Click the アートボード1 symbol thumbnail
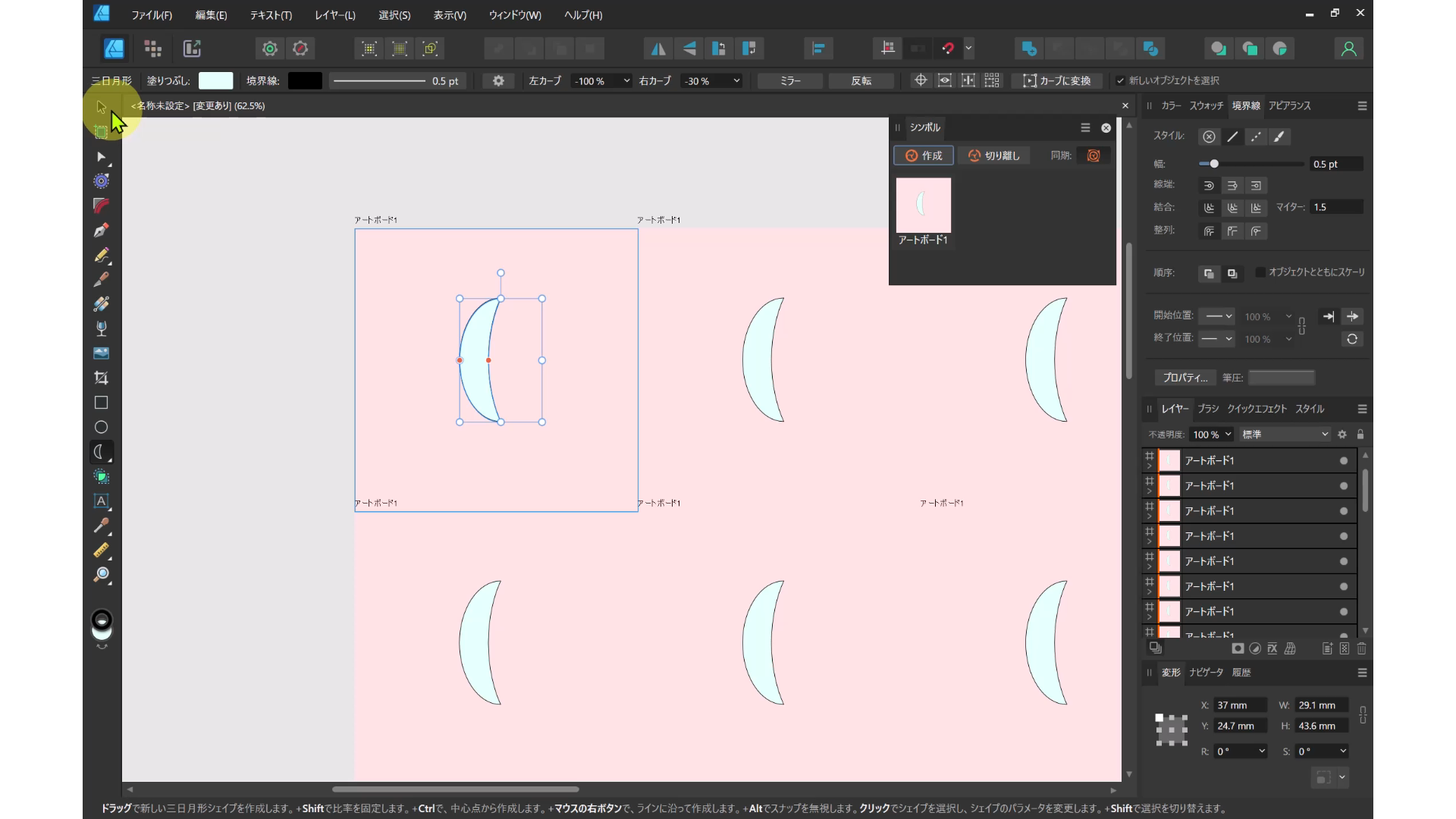Viewport: 1456px width, 819px height. (x=923, y=205)
